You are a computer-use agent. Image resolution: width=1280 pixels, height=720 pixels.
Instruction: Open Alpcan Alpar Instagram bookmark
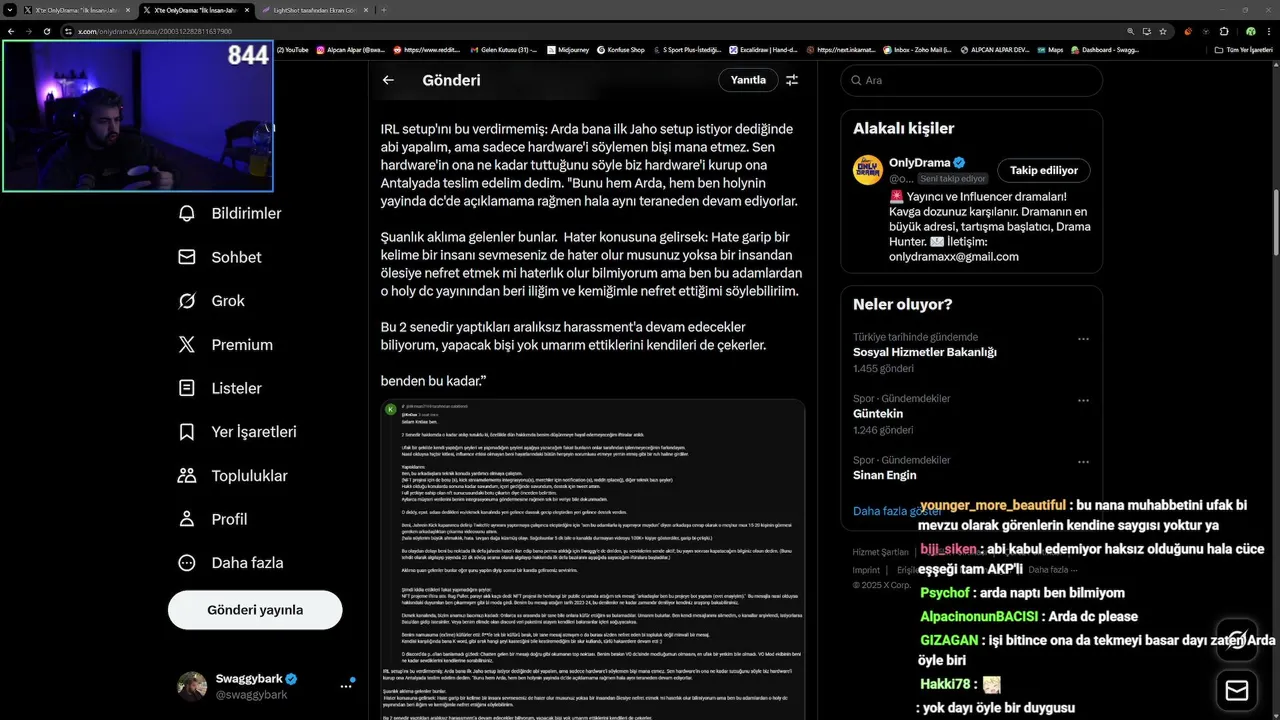351,50
